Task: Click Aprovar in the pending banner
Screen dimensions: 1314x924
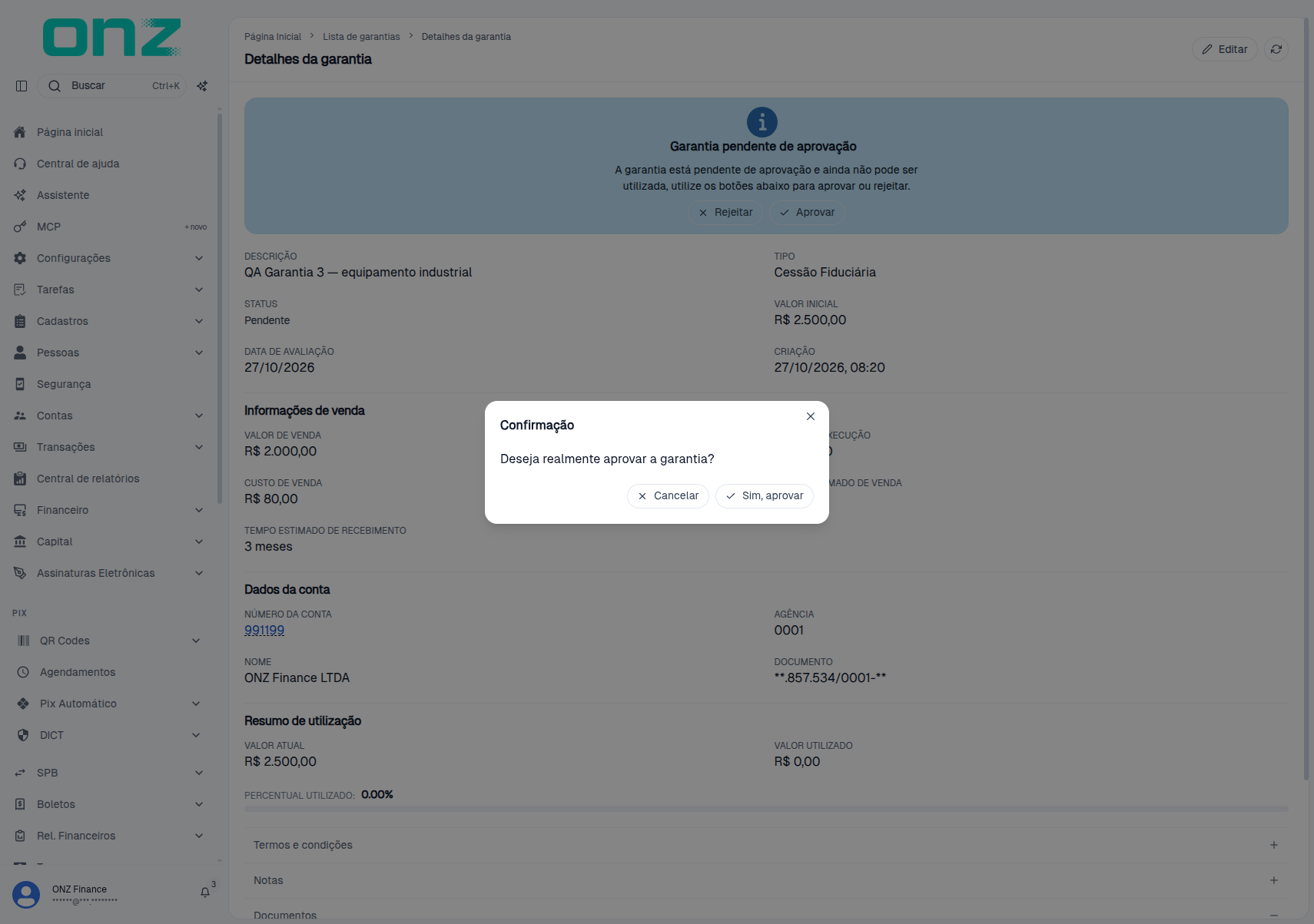Action: (807, 213)
